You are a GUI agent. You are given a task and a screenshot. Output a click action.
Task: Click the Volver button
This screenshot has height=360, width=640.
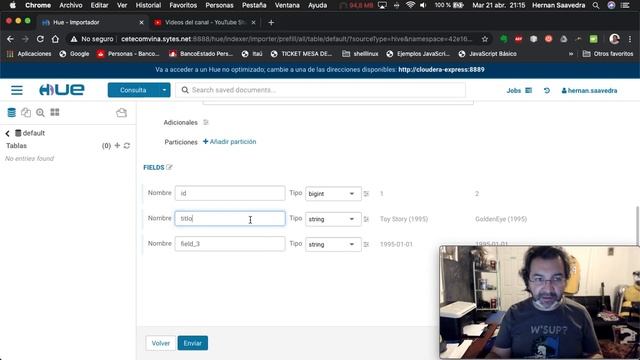[160, 343]
